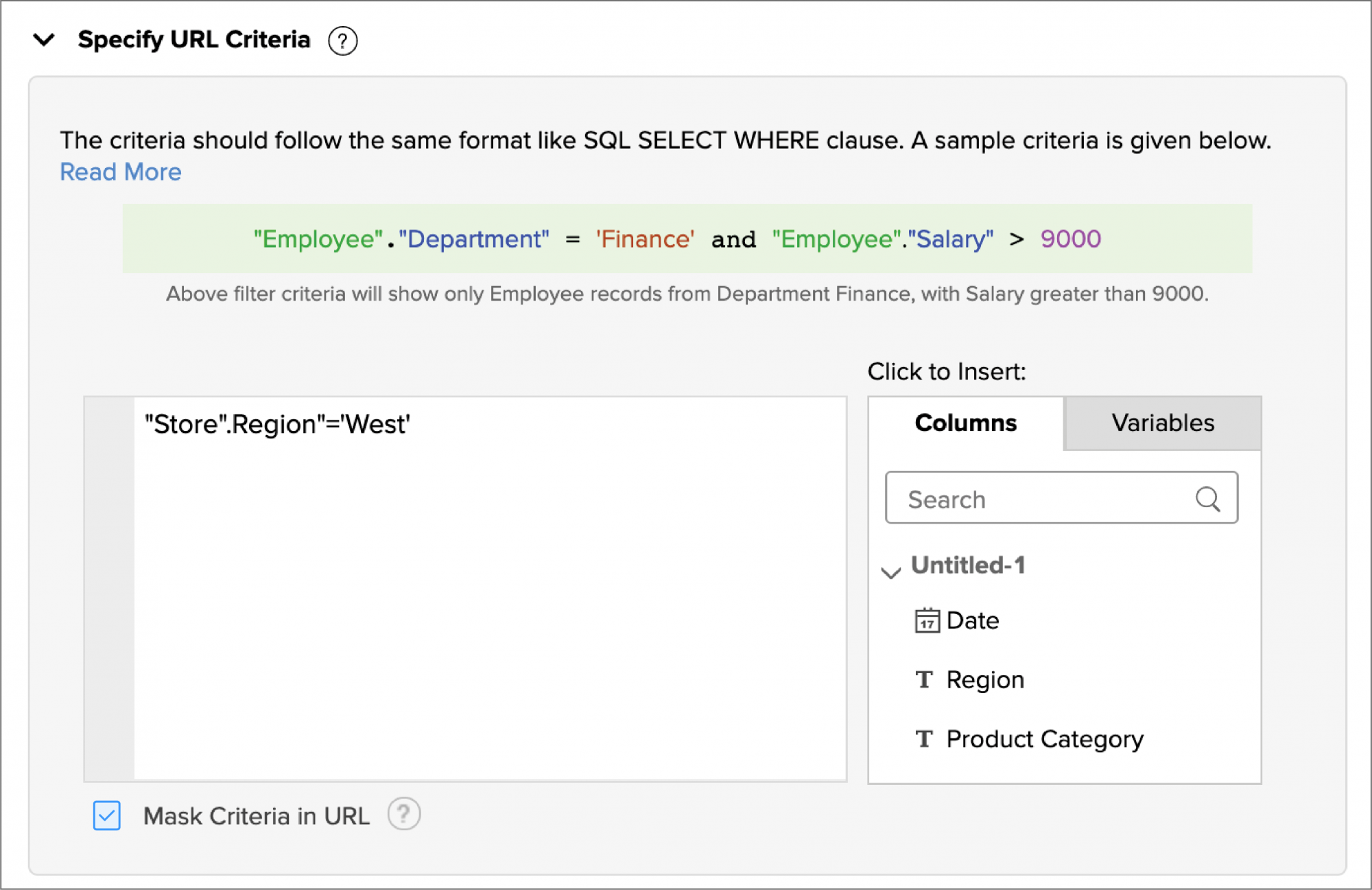Collapse the Untitled-1 column list
This screenshot has height=890, width=1372.
tap(890, 572)
